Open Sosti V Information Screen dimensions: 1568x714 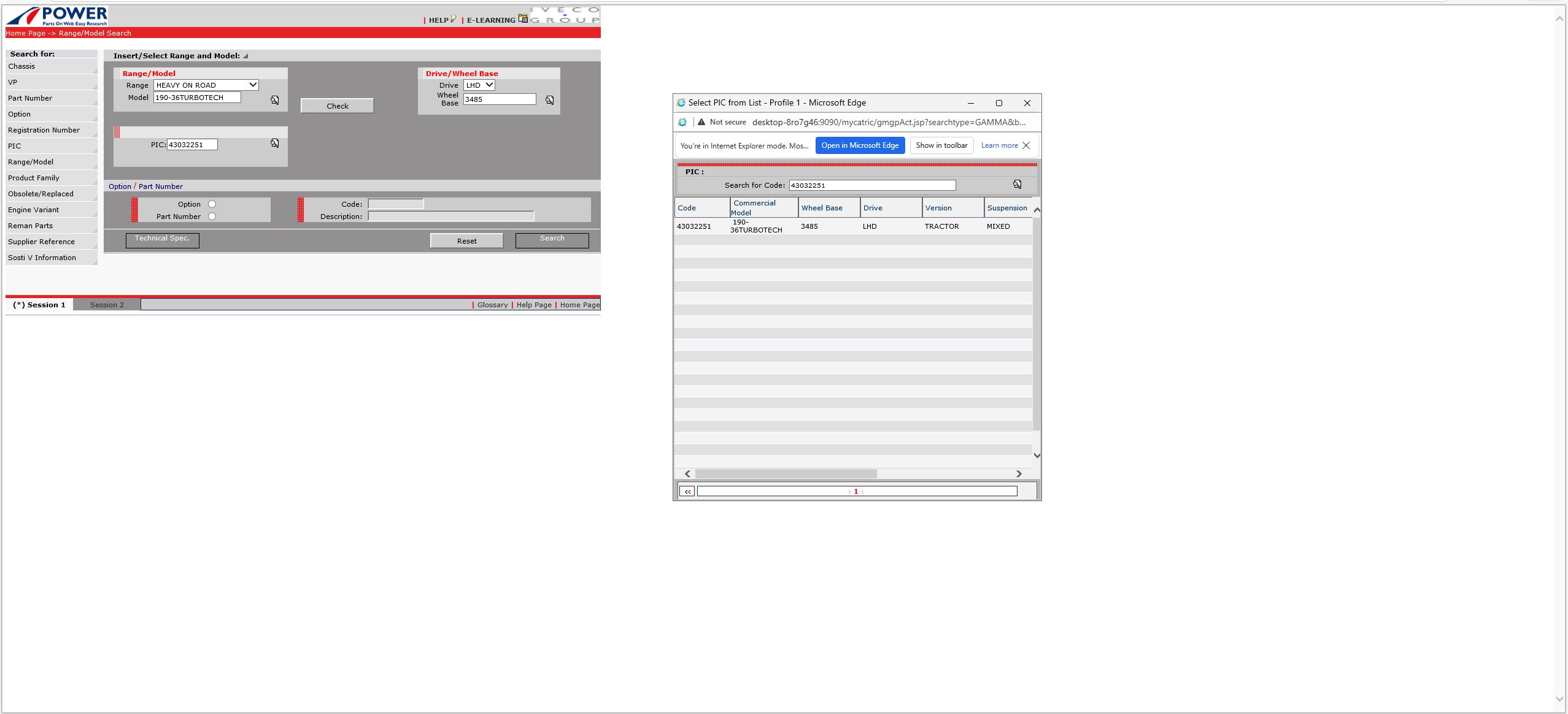point(52,258)
